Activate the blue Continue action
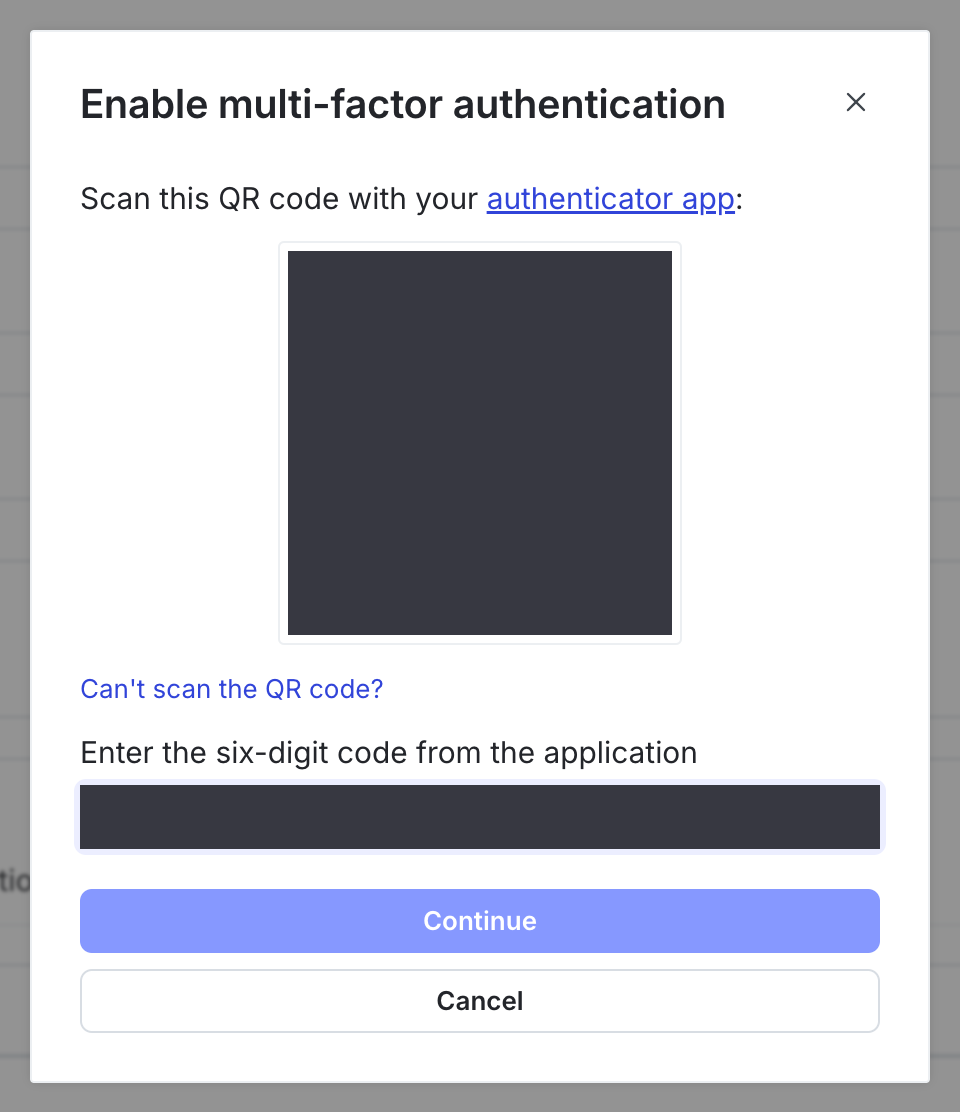960x1112 pixels. (x=479, y=920)
